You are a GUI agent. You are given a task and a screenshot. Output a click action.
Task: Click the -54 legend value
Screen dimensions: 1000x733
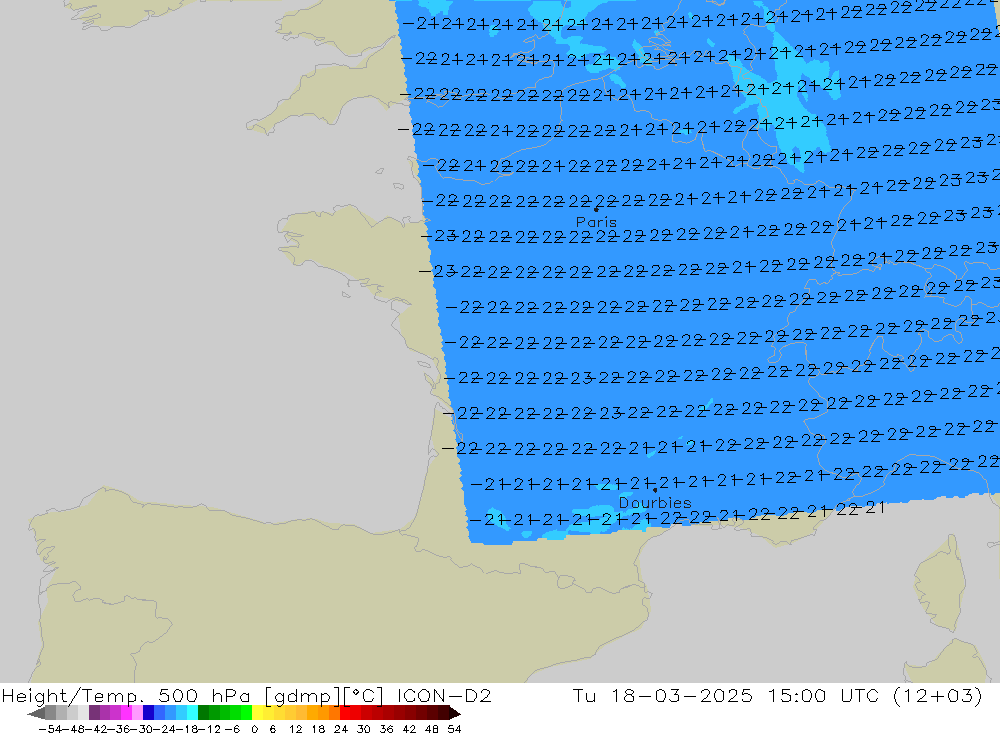(x=48, y=729)
